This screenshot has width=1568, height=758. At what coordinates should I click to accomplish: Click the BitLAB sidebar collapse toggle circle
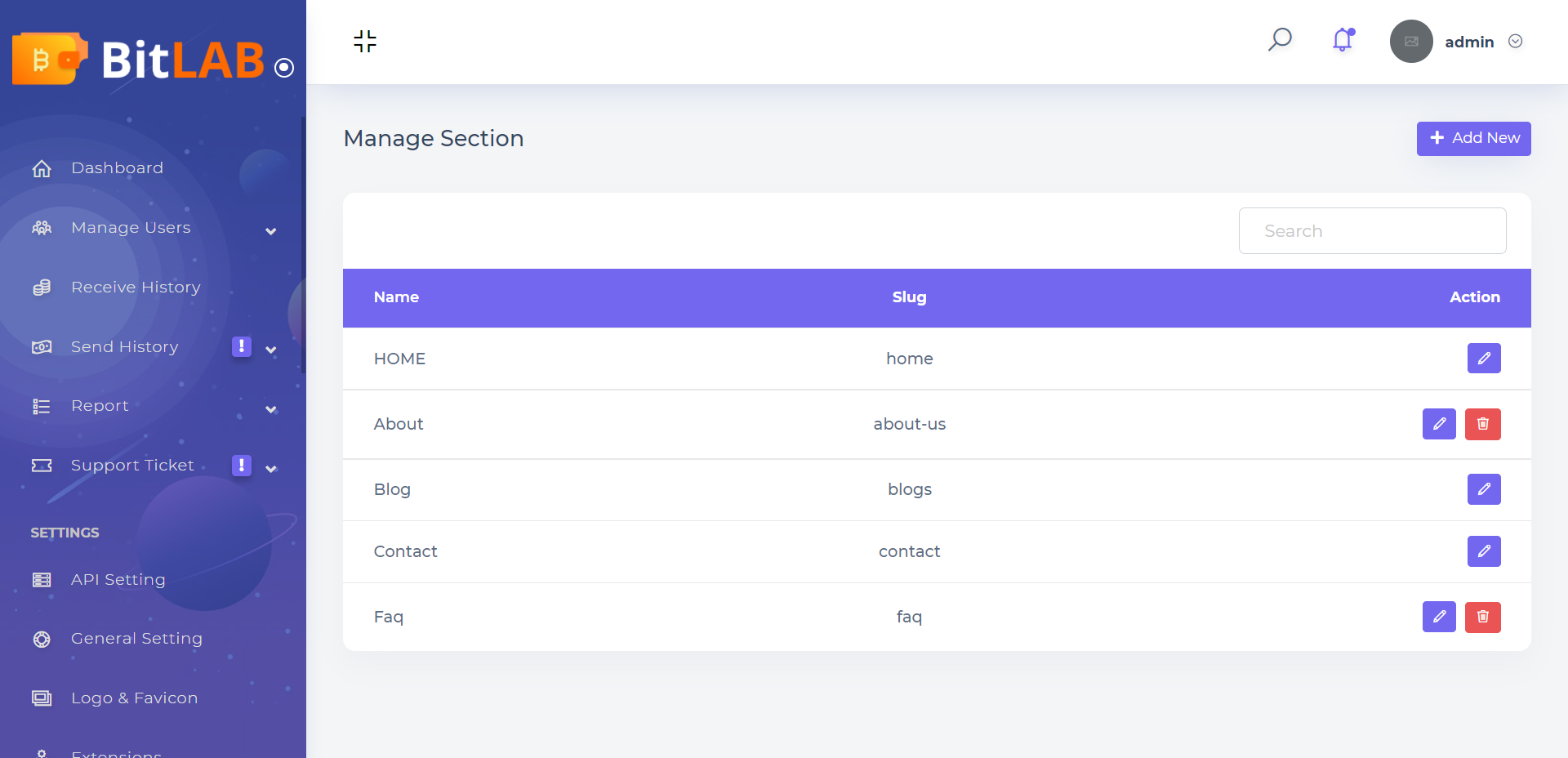click(284, 69)
